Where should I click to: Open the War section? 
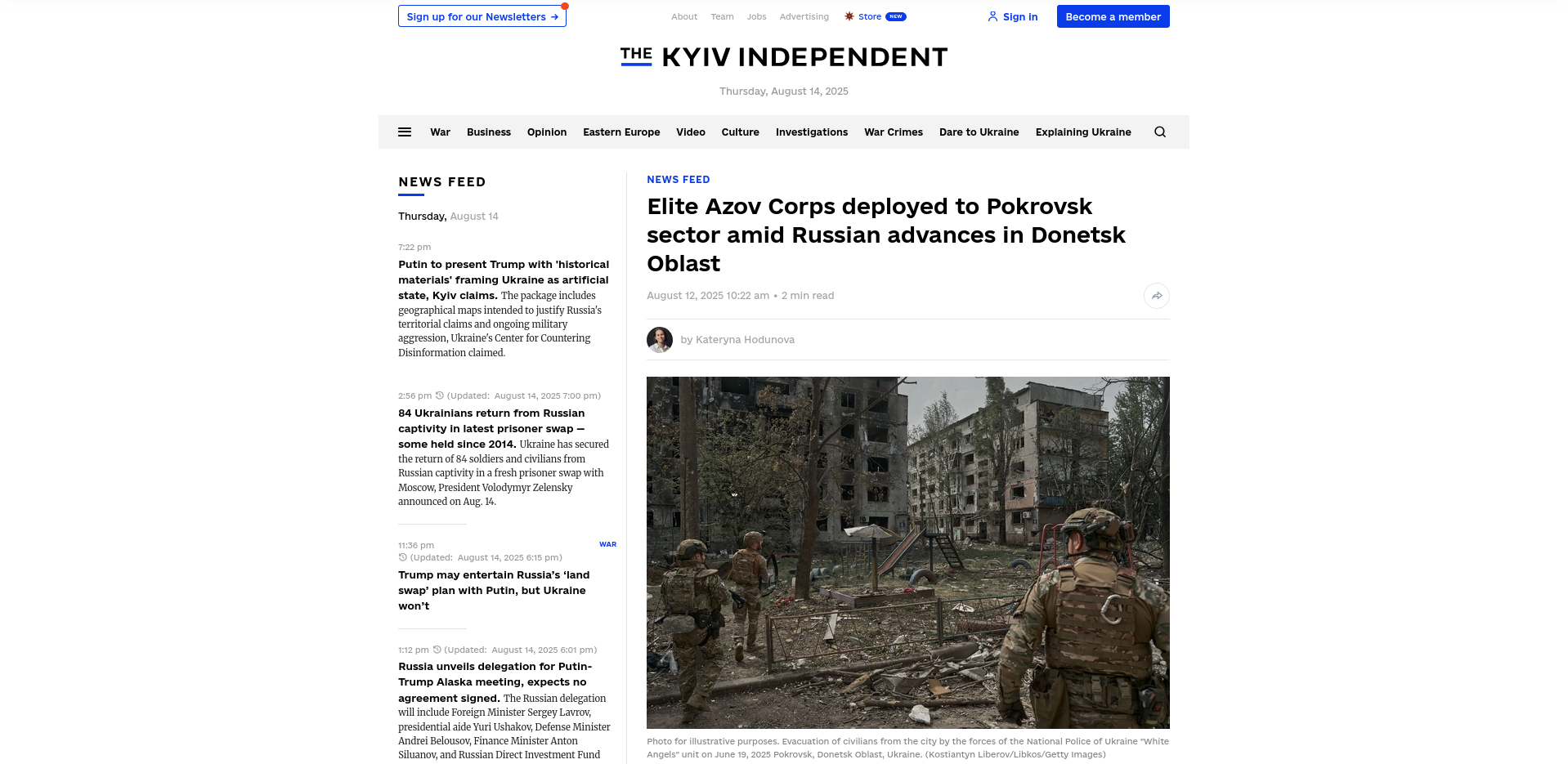(440, 132)
